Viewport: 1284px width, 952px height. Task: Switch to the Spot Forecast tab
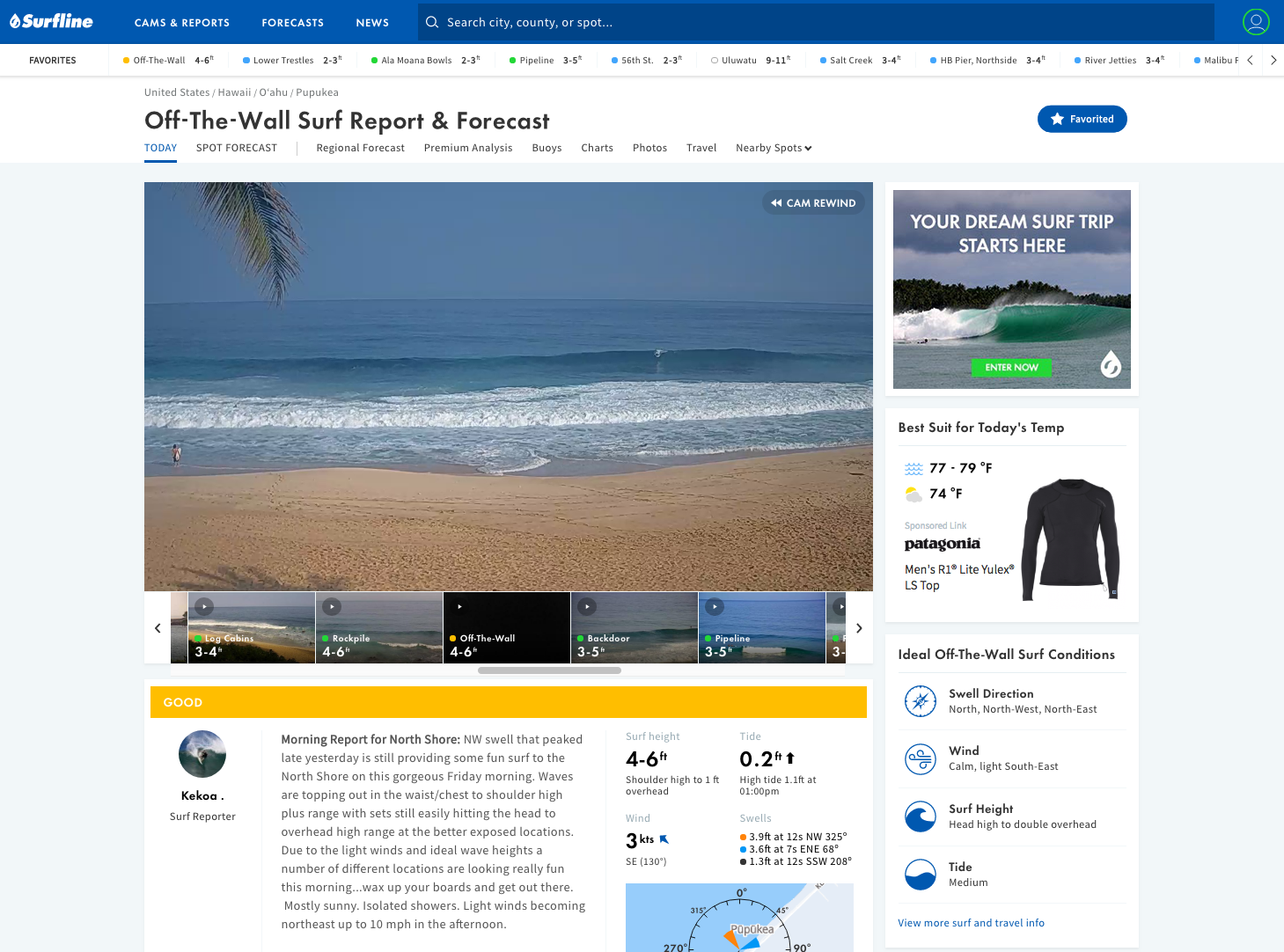(236, 148)
